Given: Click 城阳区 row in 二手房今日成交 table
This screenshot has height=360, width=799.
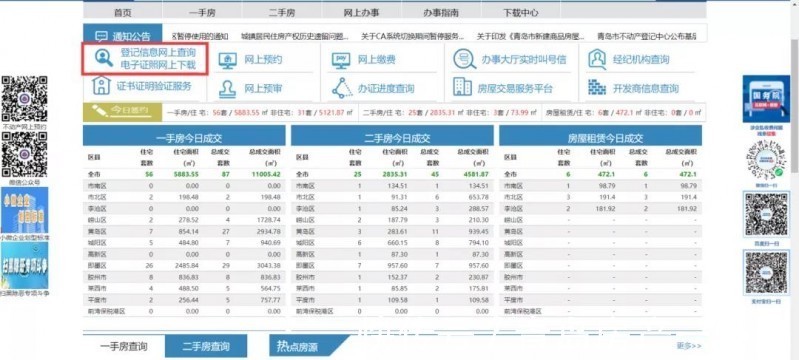Looking at the screenshot, I should (x=392, y=243).
